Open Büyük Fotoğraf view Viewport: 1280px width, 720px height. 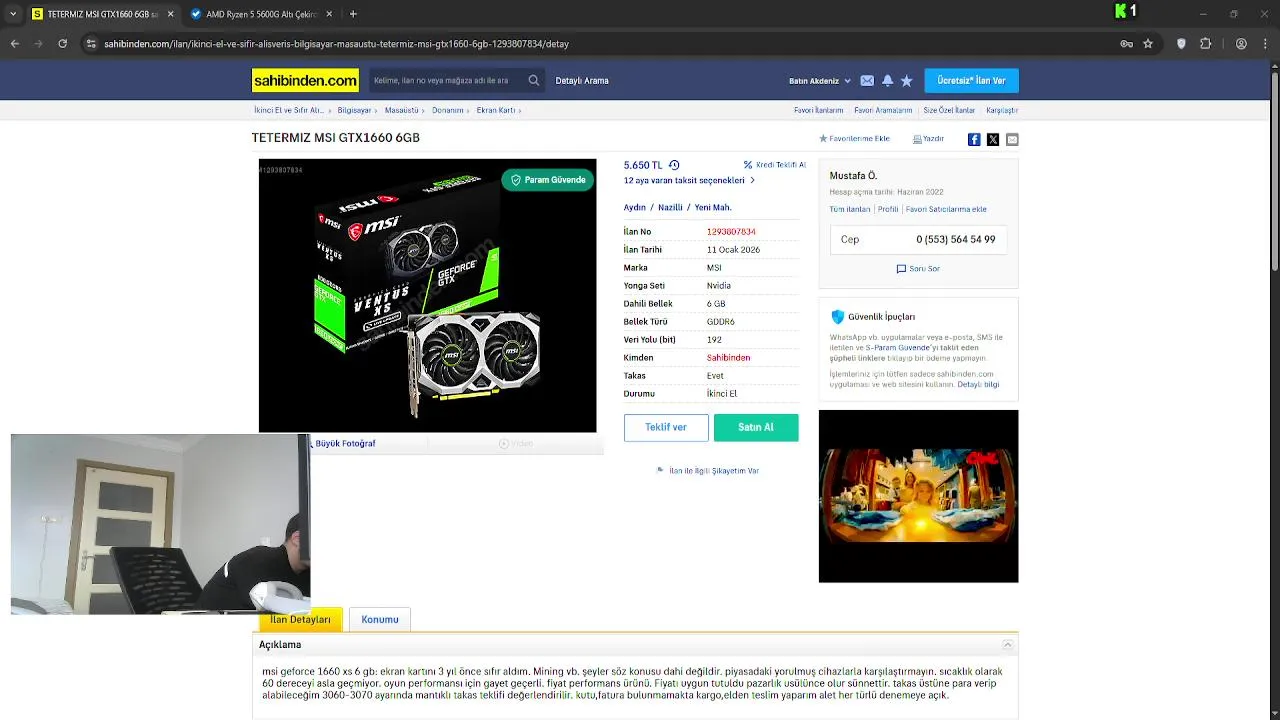click(345, 444)
